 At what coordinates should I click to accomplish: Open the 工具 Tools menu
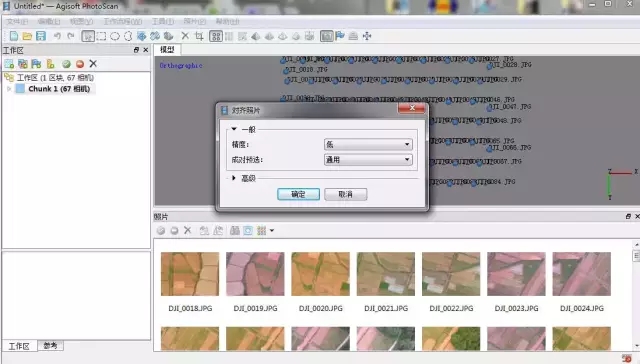pos(163,21)
